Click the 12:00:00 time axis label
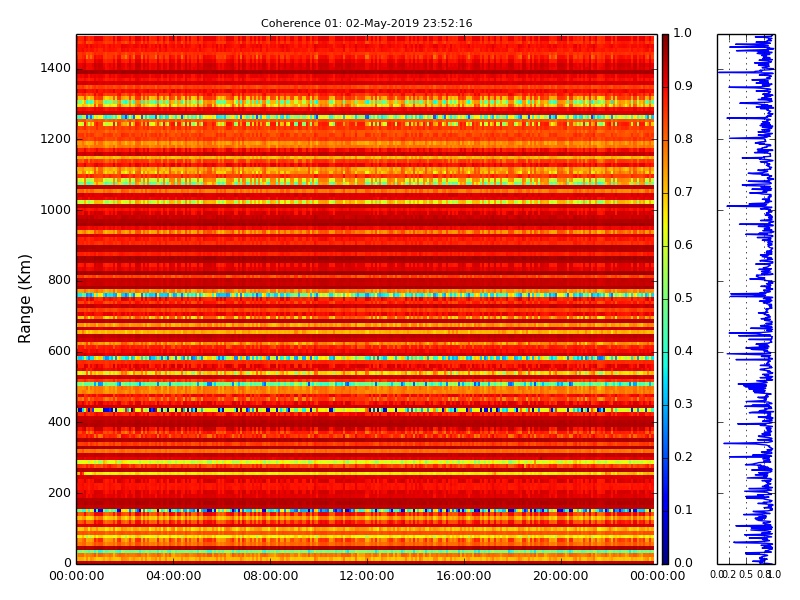The height and width of the screenshot is (600, 800). click(x=367, y=576)
